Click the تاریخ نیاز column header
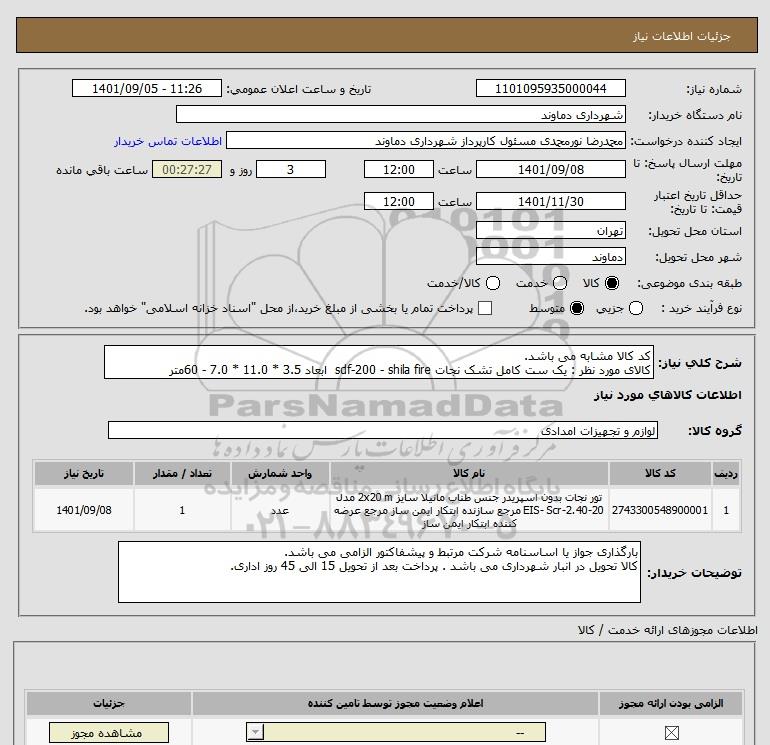Image resolution: width=770 pixels, height=745 pixels. coord(83,473)
